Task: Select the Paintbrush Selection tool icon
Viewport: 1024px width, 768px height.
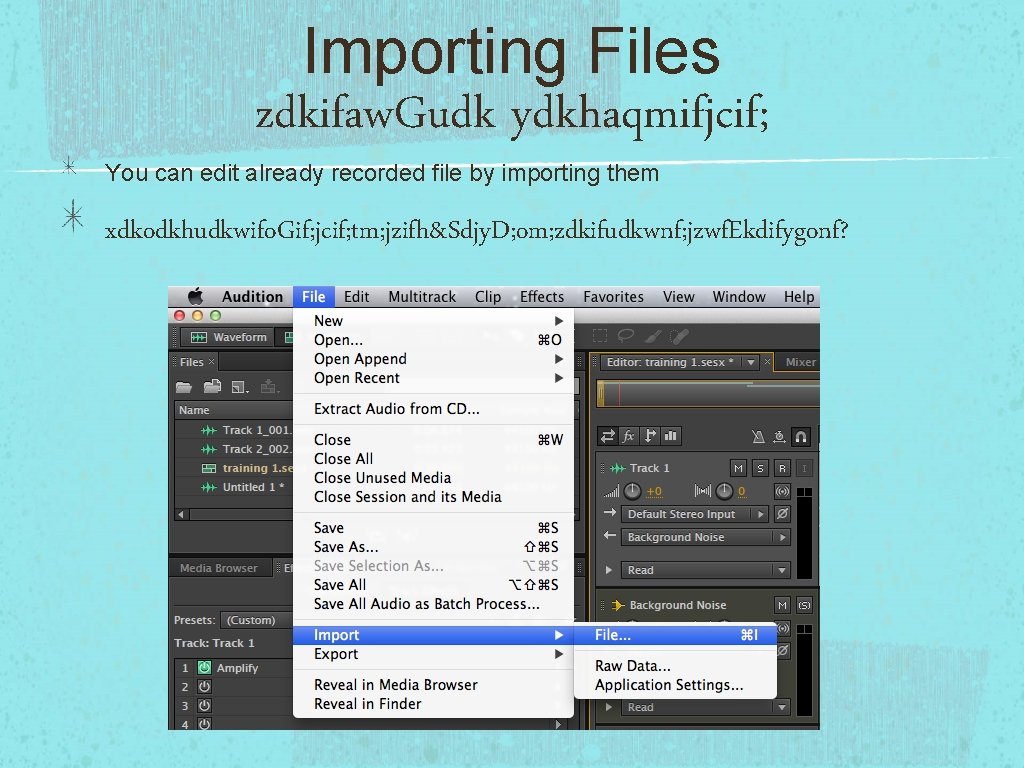Action: (653, 336)
